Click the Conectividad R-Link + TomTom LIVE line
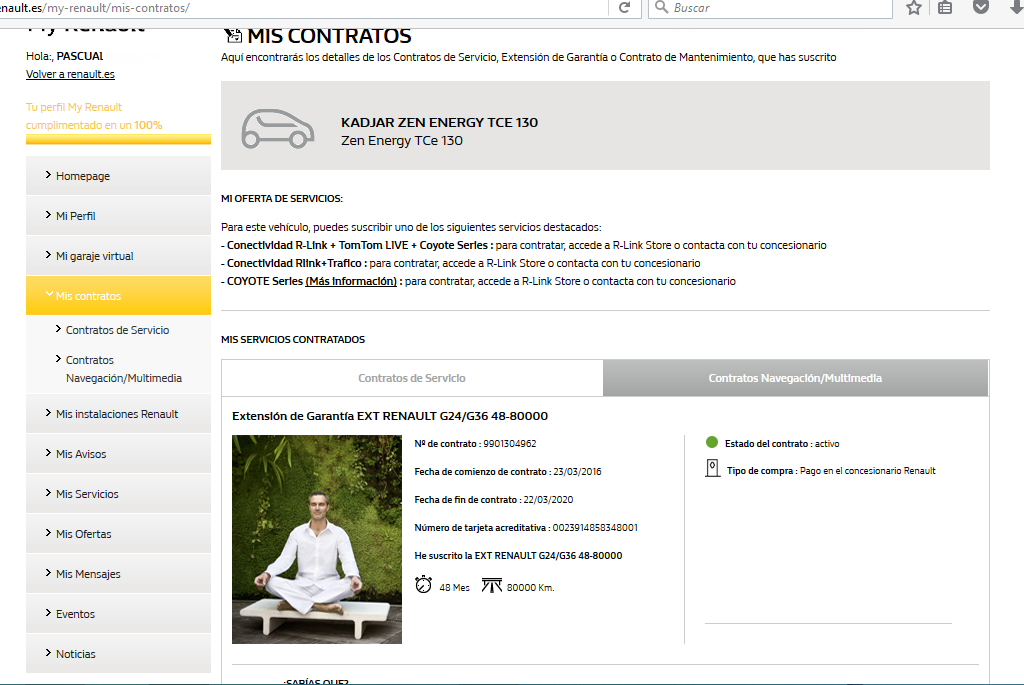The width and height of the screenshot is (1024, 685). coord(524,246)
